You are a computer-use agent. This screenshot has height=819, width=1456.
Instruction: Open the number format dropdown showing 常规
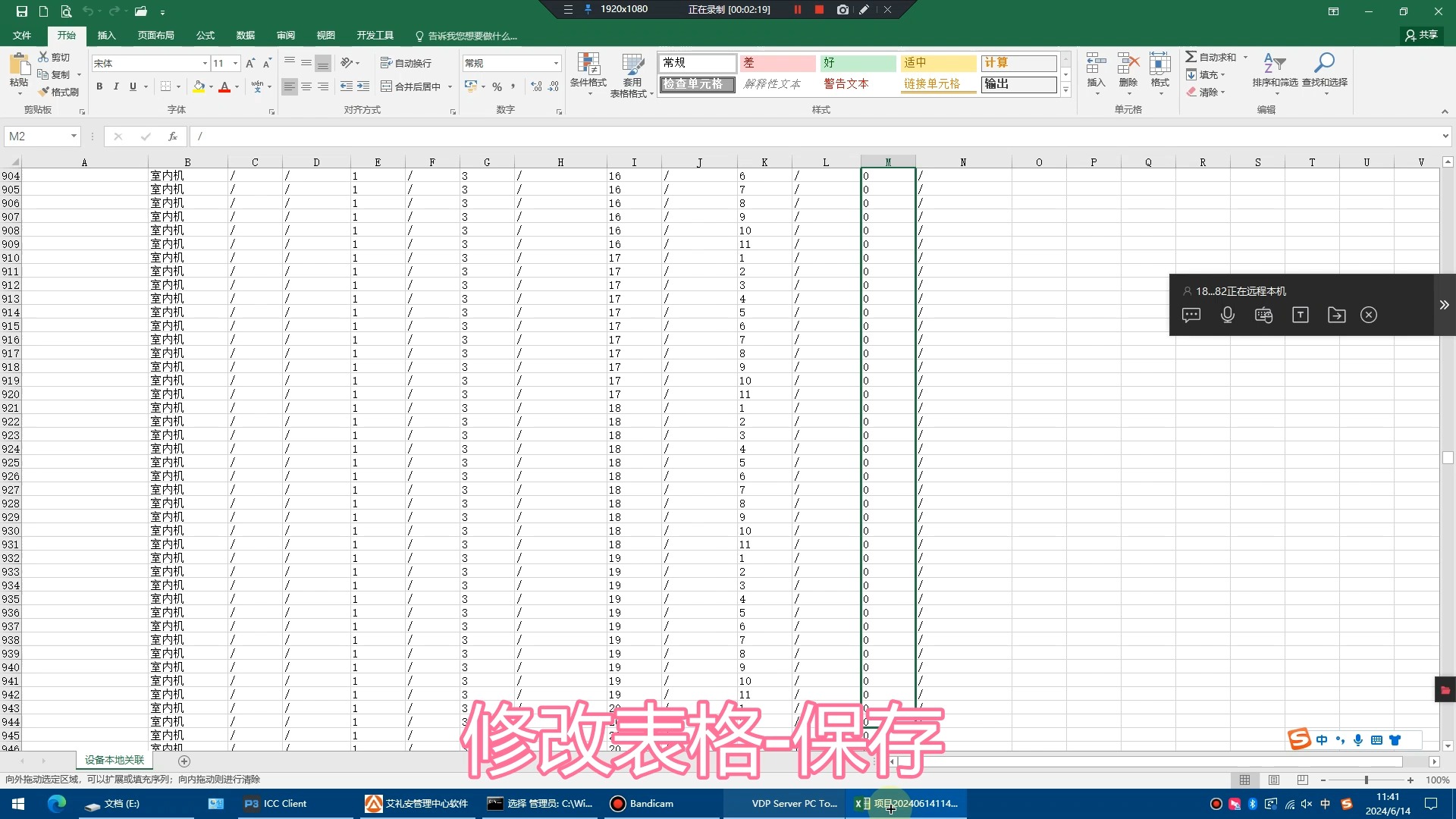coord(555,62)
